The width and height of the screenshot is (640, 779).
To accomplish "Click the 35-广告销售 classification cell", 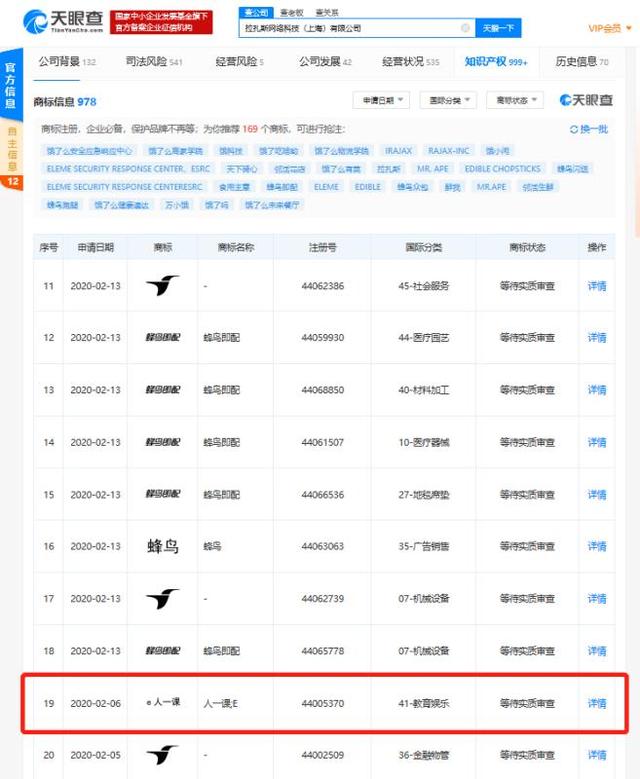I will (423, 546).
